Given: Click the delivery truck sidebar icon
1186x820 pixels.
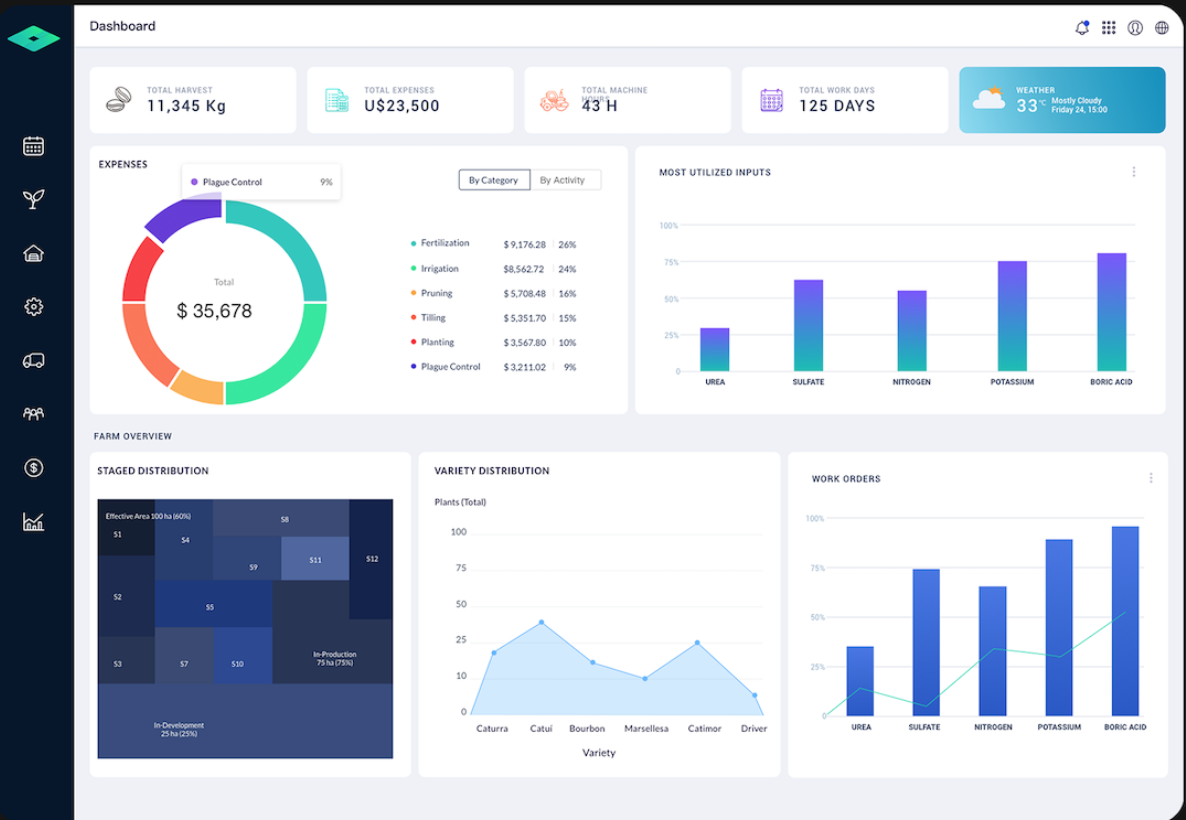Looking at the screenshot, I should point(33,360).
